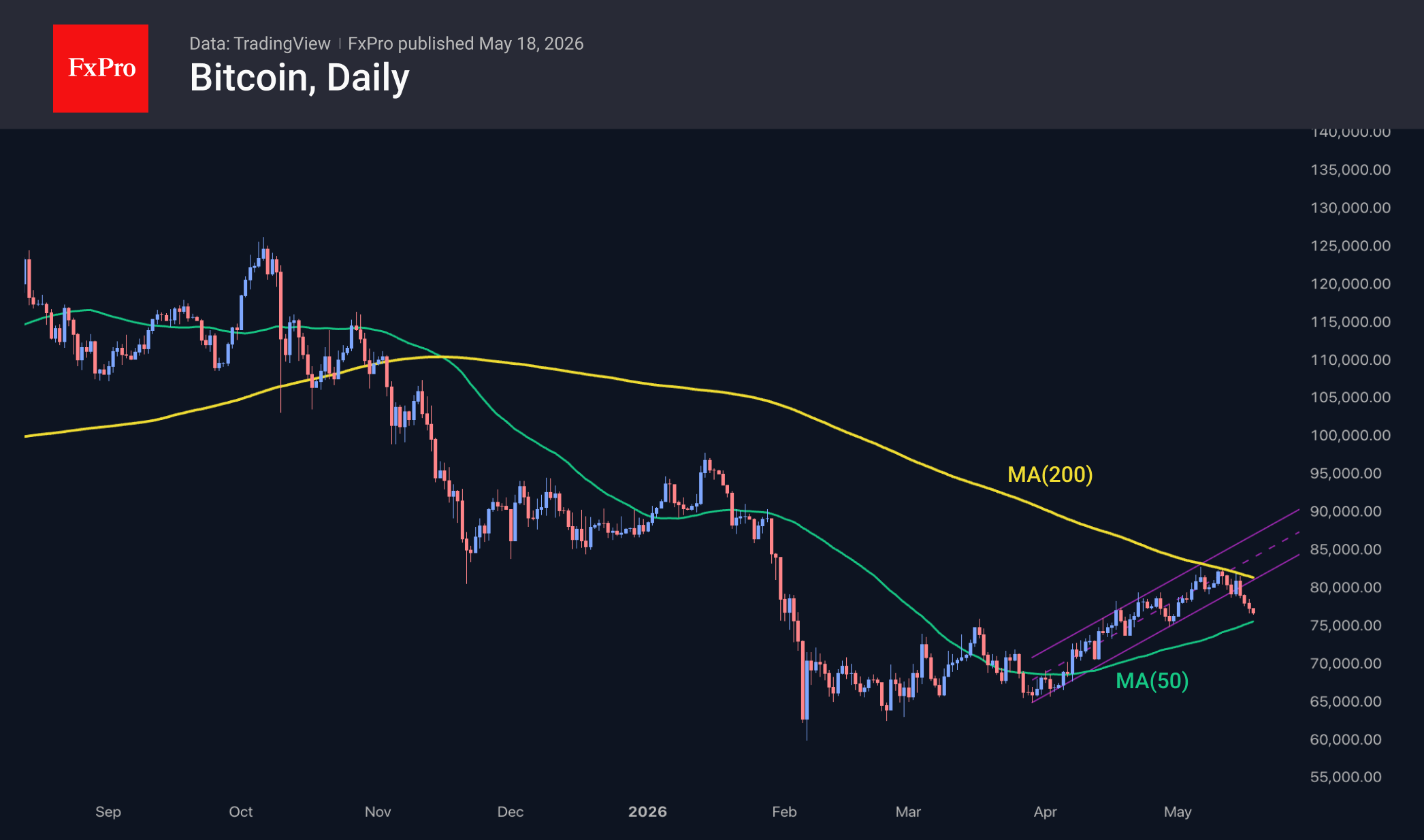Click the 100,000.00 price axis label
1424x840 pixels.
pos(1350,435)
